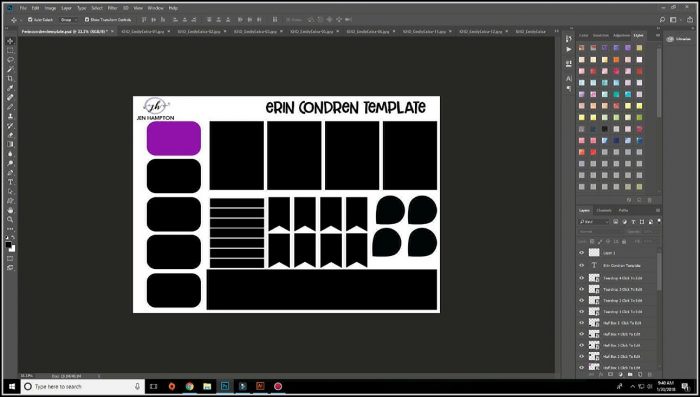The height and width of the screenshot is (397, 700).
Task: Toggle Show Transform Controls checkbox
Action: pos(87,20)
